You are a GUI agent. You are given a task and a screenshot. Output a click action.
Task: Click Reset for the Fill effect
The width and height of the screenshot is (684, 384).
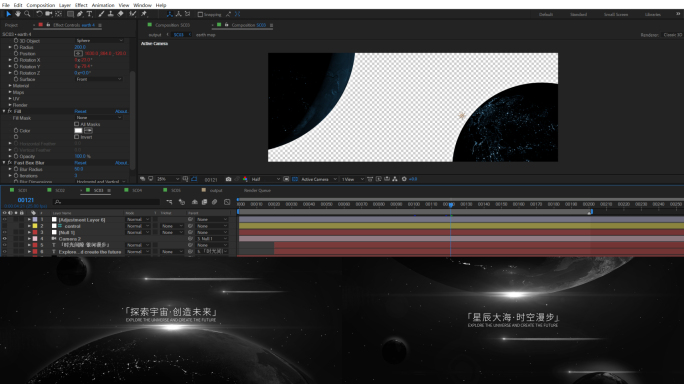80,111
